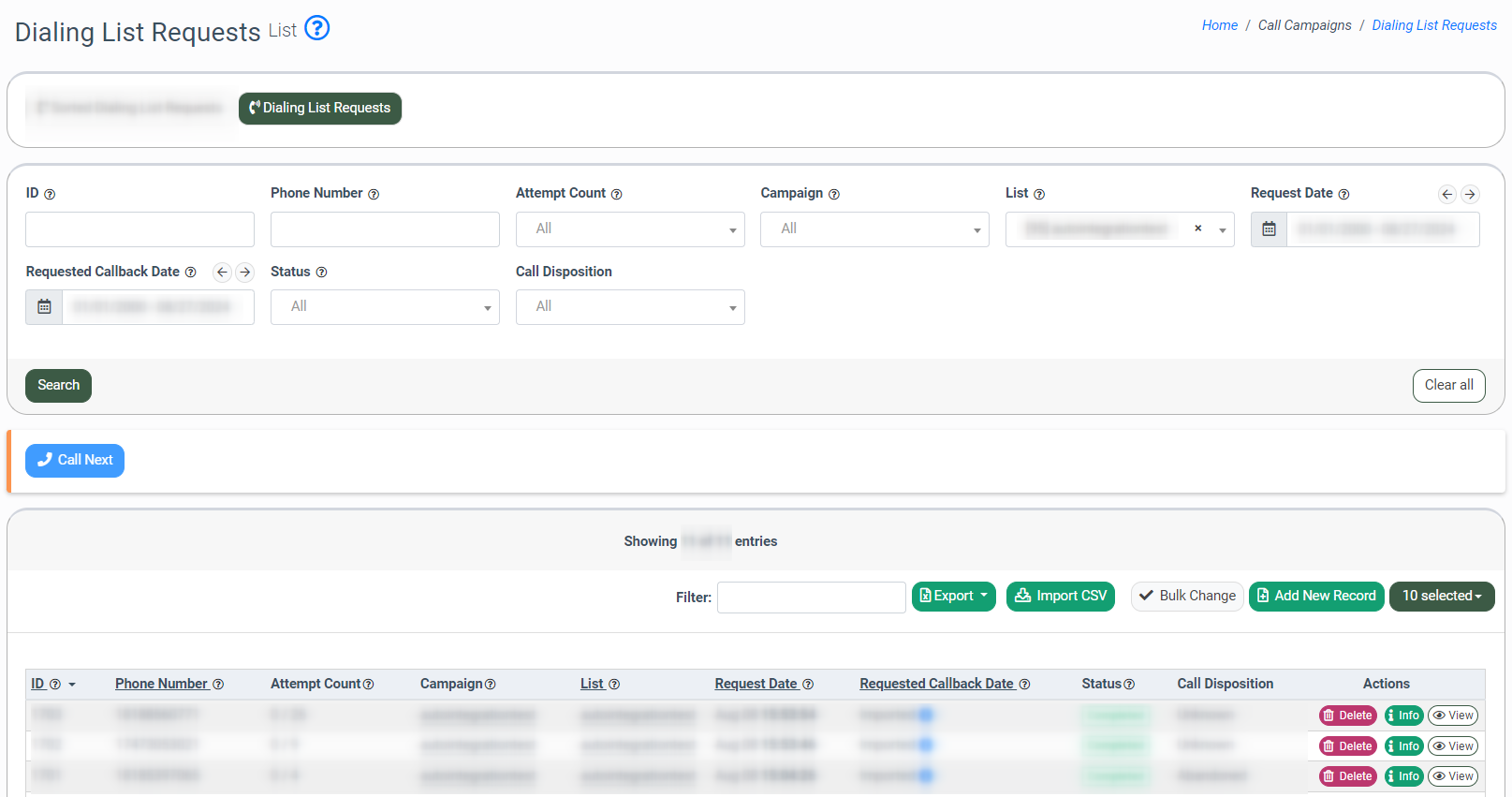Click the help icon next to Phone Number label
Screen dimensions: 1512x797
[374, 194]
